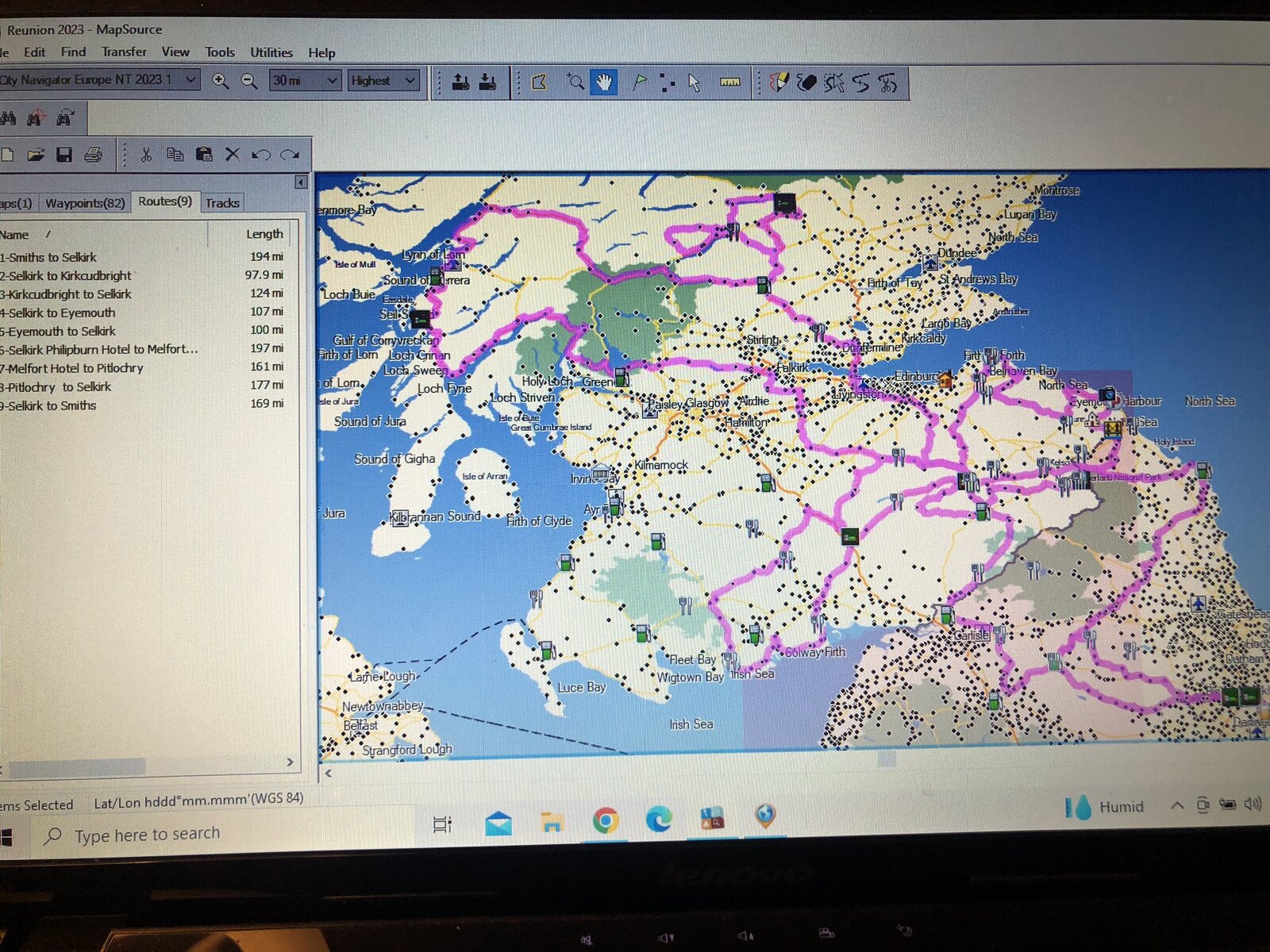Select the Hand pan tool
Screen dimensions: 1270x952
(604, 82)
